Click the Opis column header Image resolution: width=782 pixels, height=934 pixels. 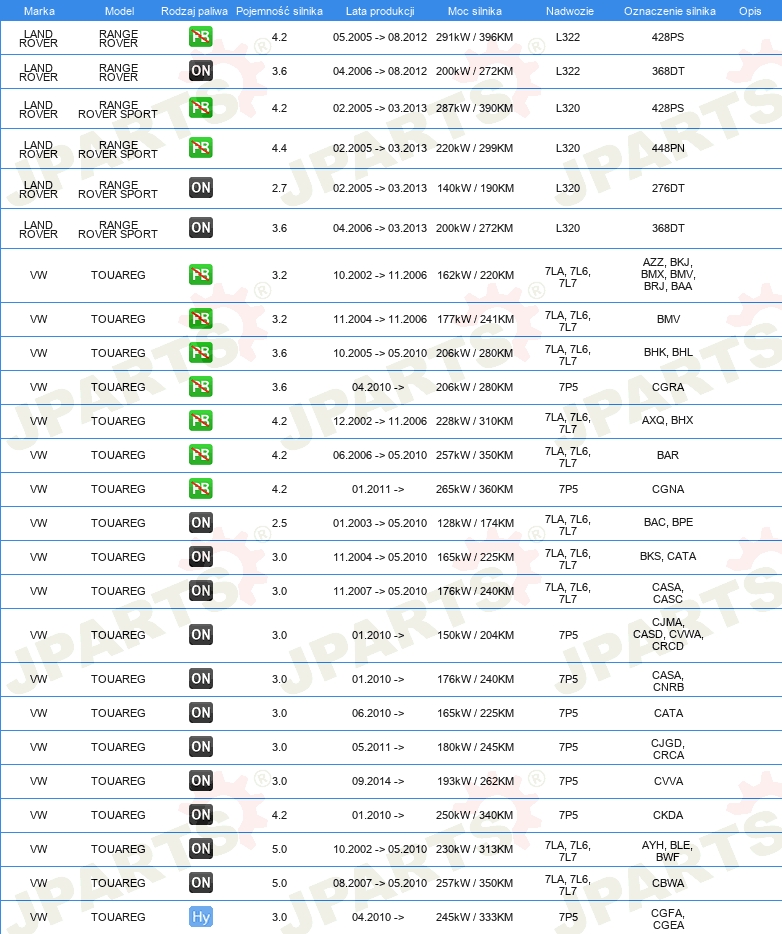click(x=750, y=11)
